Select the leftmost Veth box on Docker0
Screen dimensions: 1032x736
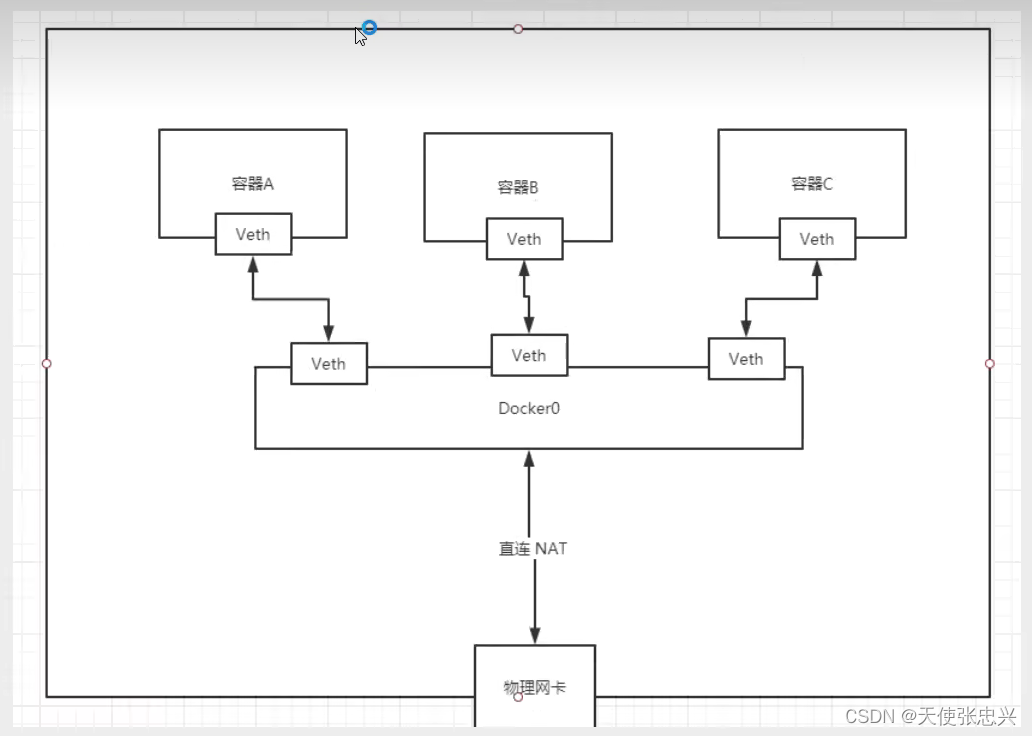coord(328,364)
